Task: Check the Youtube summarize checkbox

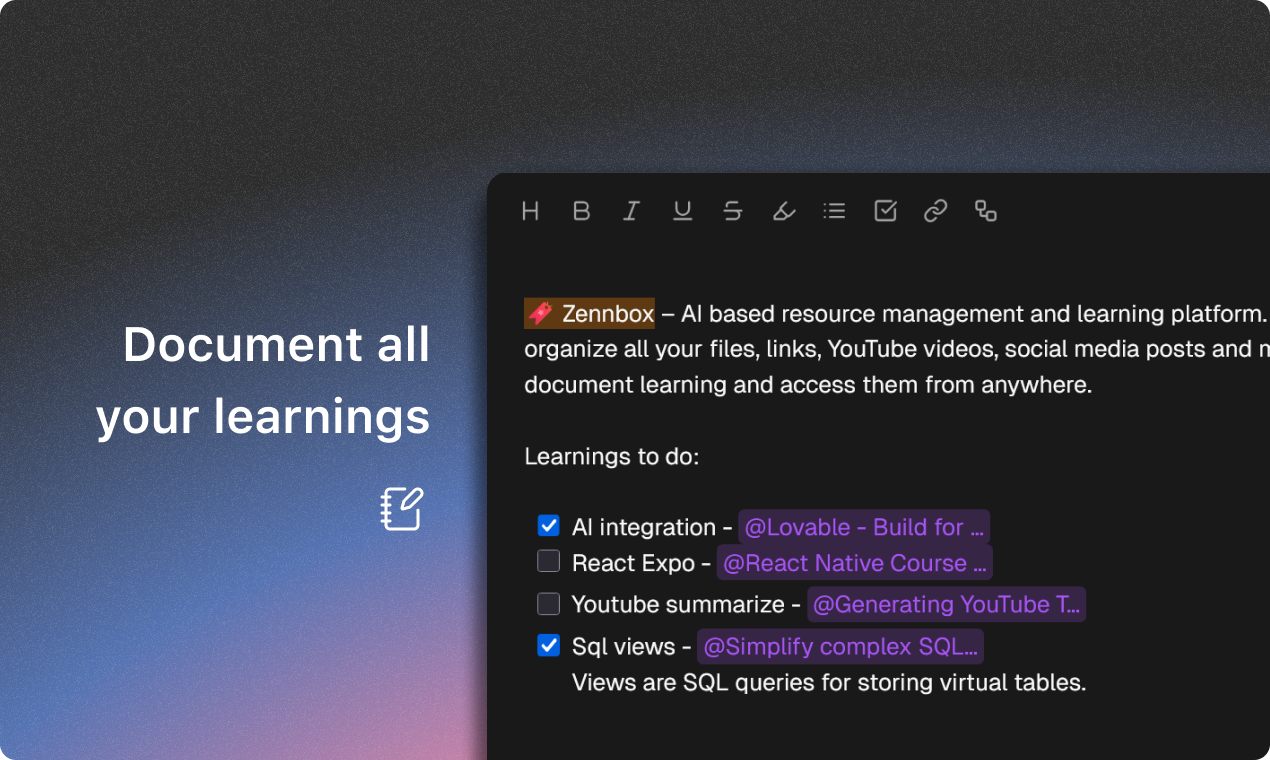Action: (x=548, y=604)
